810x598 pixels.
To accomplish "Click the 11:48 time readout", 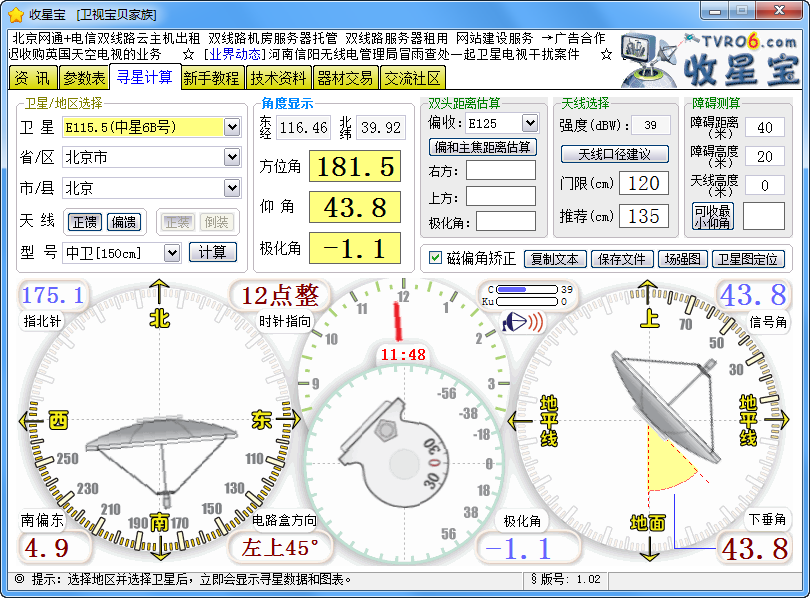I will (x=403, y=354).
